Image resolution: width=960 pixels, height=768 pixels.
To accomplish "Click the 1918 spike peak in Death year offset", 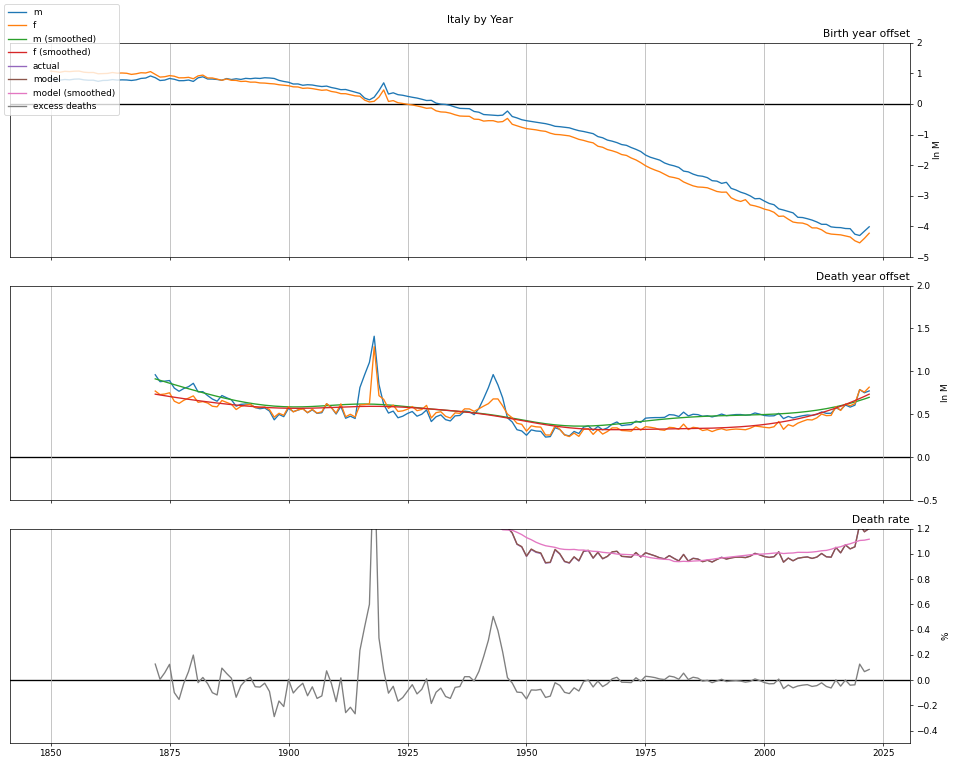I will tap(374, 337).
